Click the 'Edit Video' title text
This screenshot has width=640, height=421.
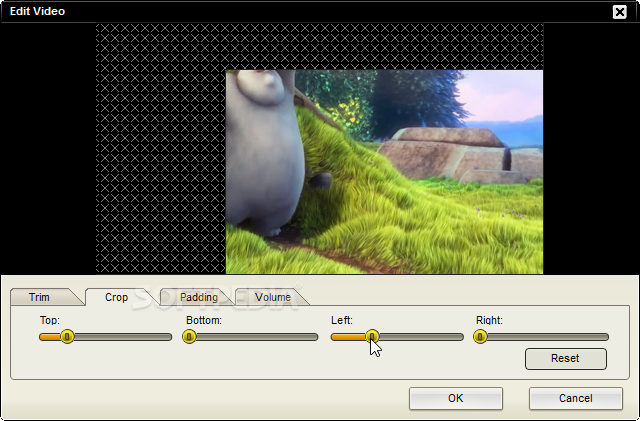pos(37,11)
